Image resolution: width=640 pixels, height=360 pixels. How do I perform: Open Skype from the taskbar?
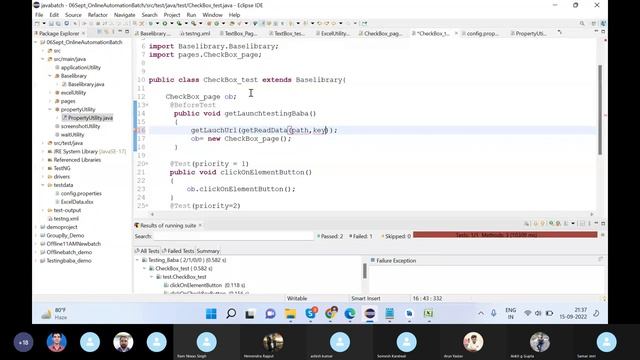pos(311,313)
